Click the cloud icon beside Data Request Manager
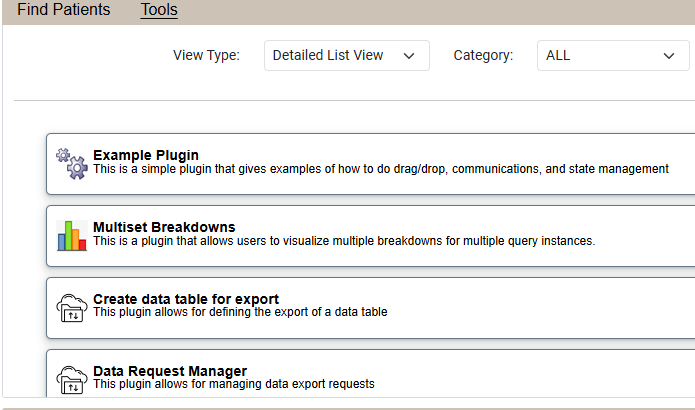The height and width of the screenshot is (410, 695). [x=71, y=378]
